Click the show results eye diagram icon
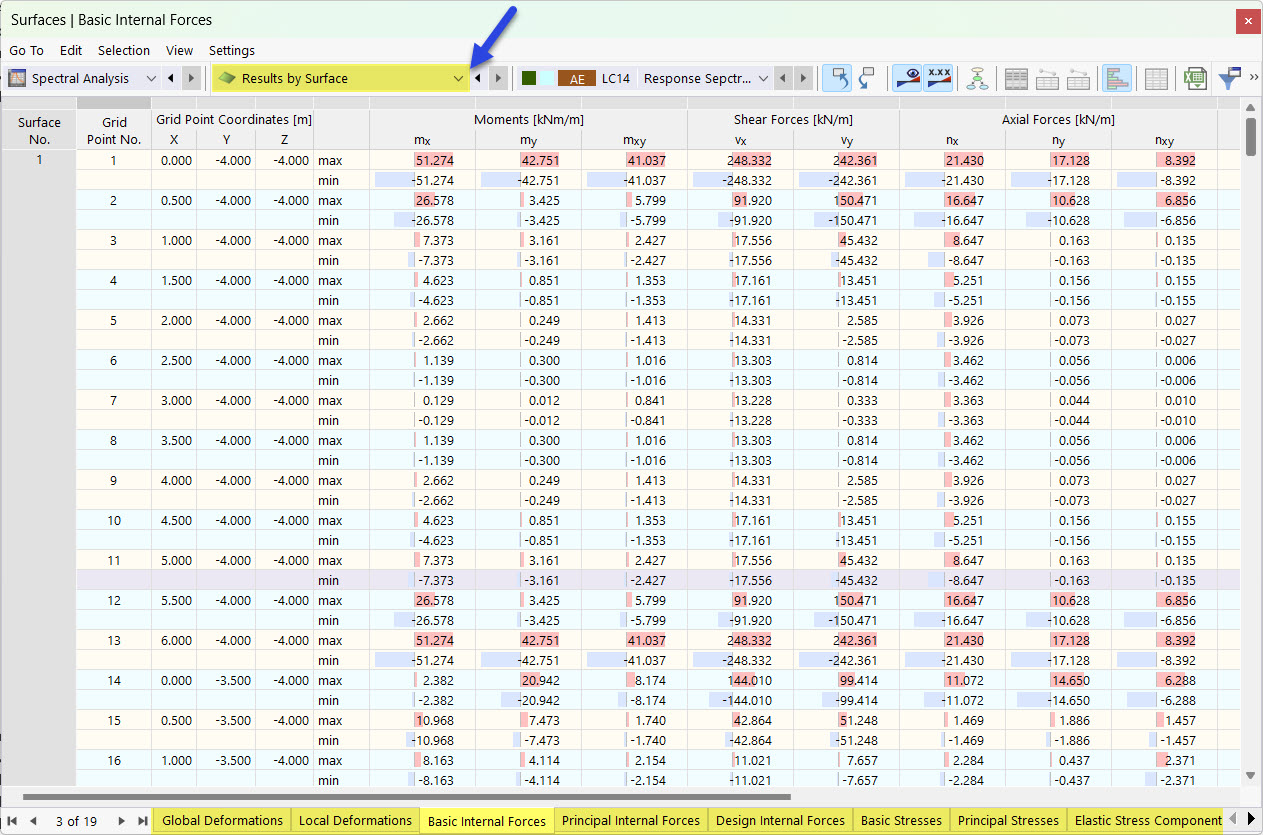 pyautogui.click(x=907, y=78)
